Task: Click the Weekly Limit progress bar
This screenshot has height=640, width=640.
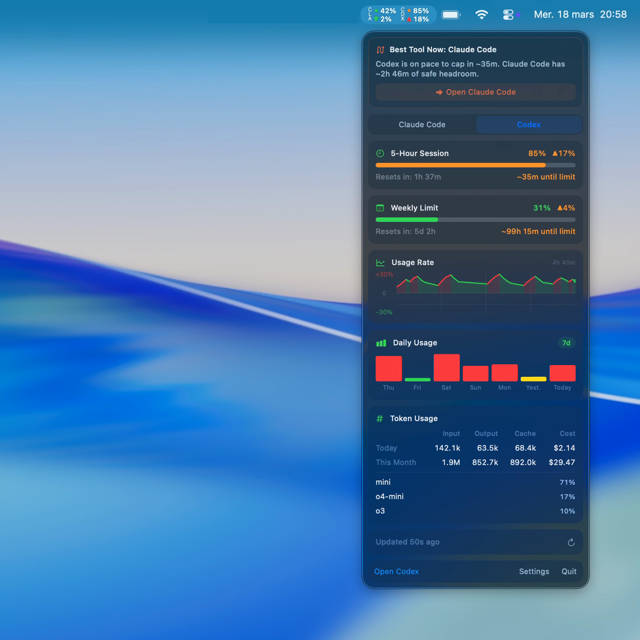Action: coord(476,220)
